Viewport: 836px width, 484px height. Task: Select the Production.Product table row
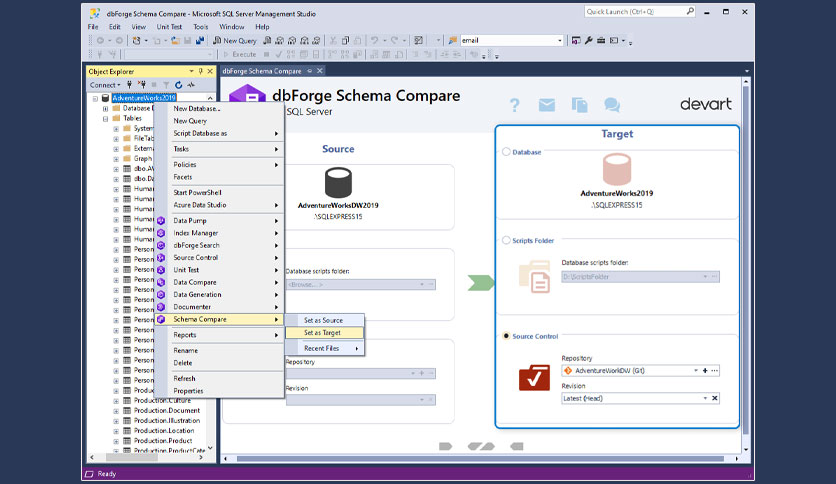click(x=163, y=441)
